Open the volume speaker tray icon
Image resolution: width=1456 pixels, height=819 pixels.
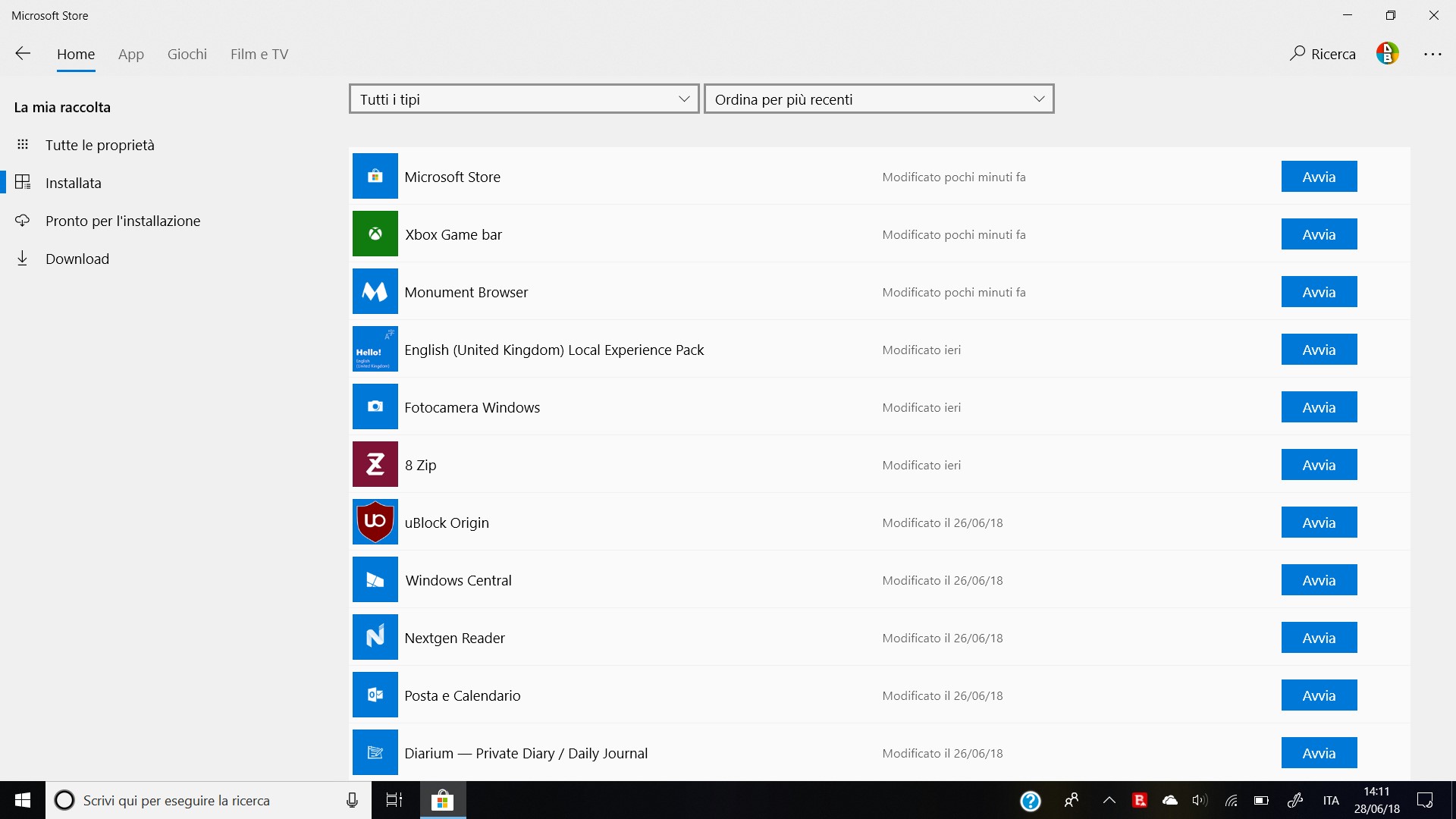(1200, 800)
